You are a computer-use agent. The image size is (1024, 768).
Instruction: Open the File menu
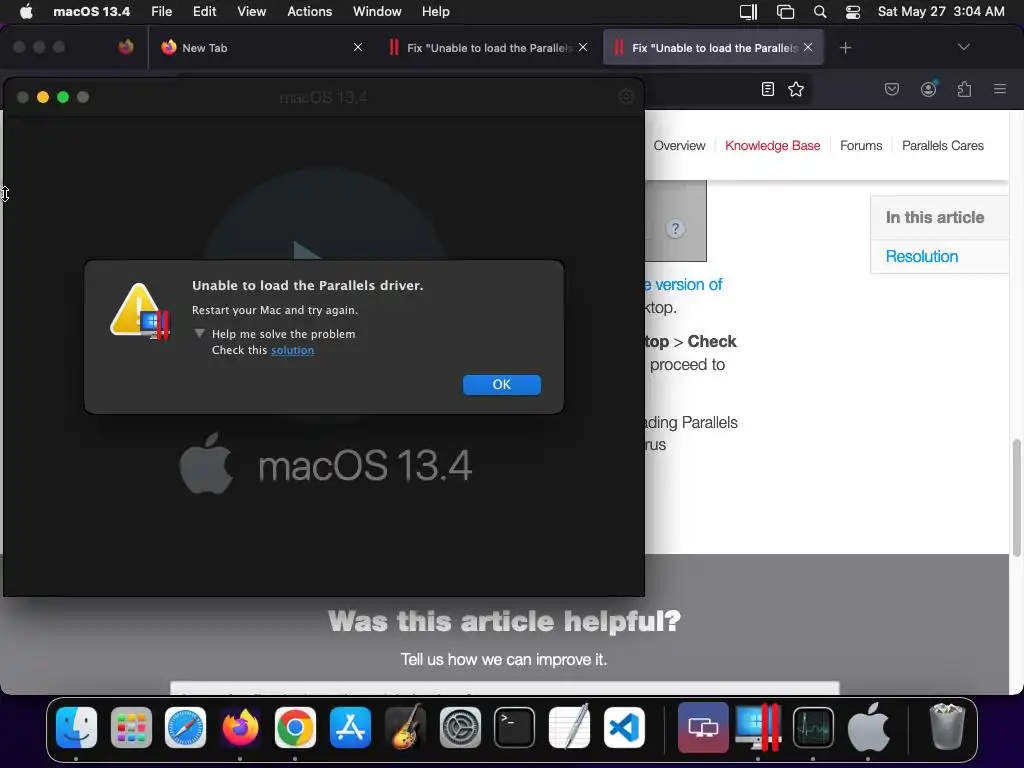point(161,12)
